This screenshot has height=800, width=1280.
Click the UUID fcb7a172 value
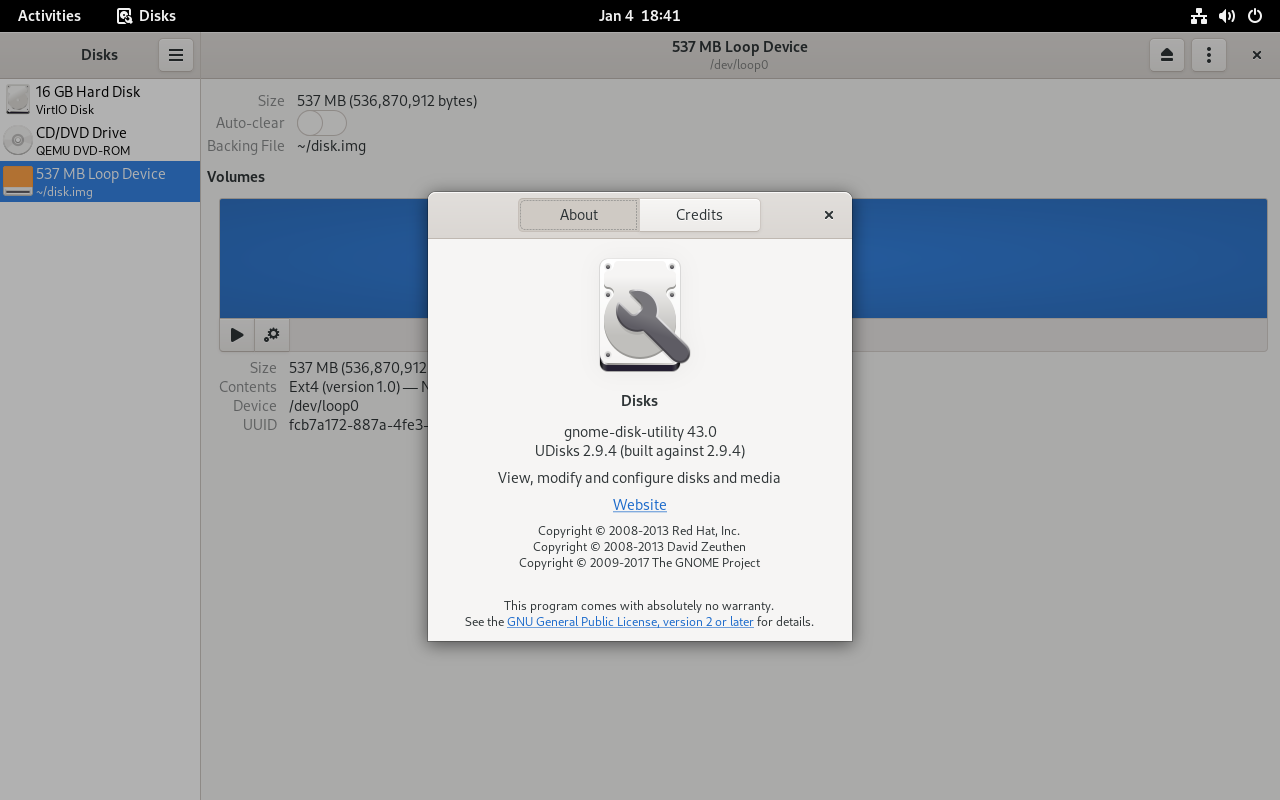(358, 425)
